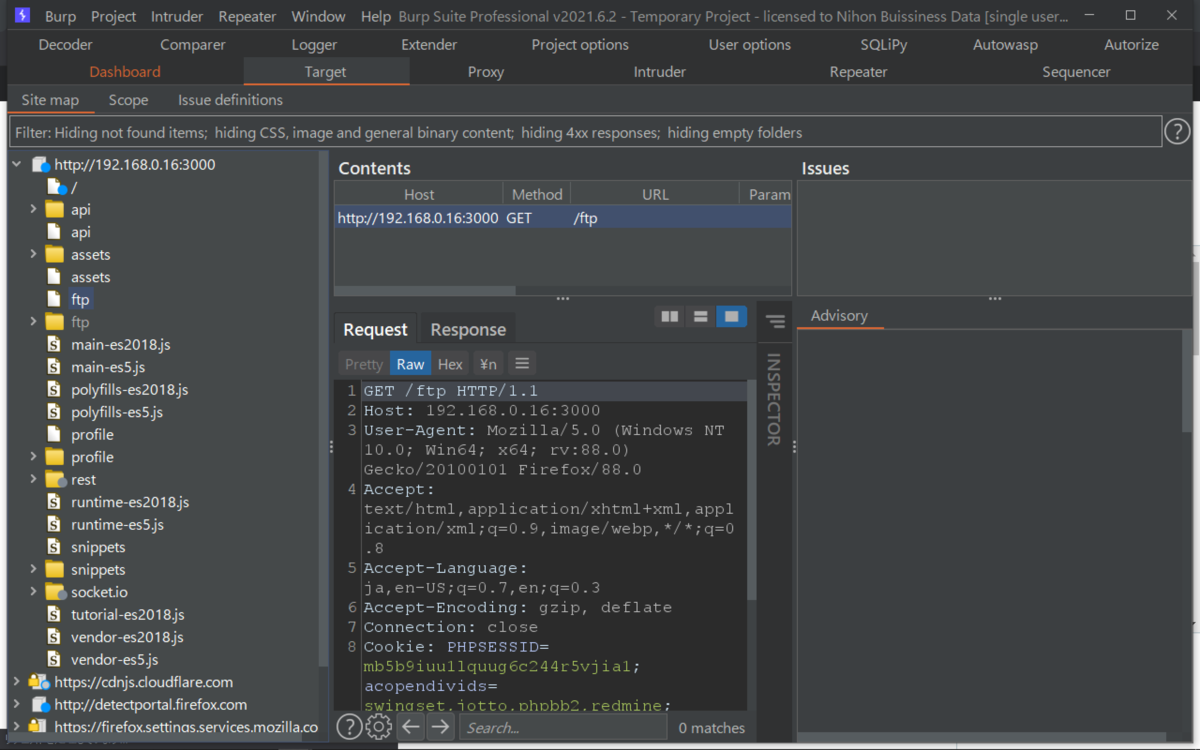This screenshot has height=750, width=1200.
Task: Sort contents by Method column header
Action: coord(537,194)
